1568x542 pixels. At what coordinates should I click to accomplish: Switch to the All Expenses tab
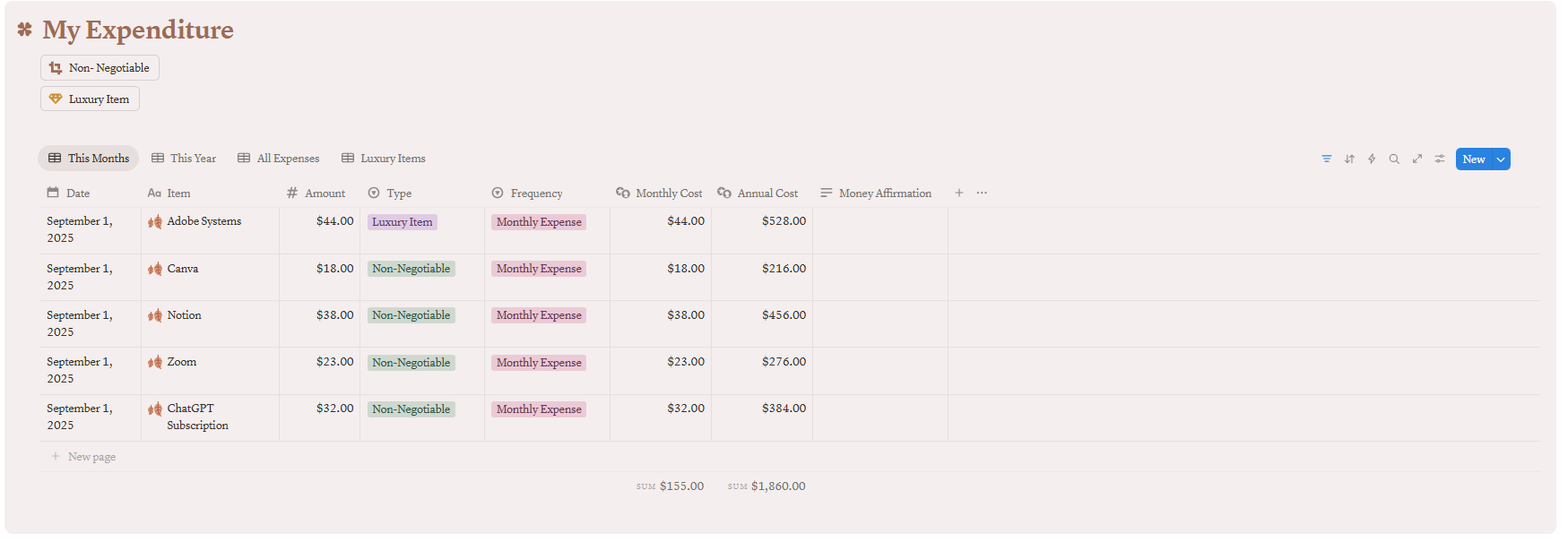pyautogui.click(x=279, y=159)
